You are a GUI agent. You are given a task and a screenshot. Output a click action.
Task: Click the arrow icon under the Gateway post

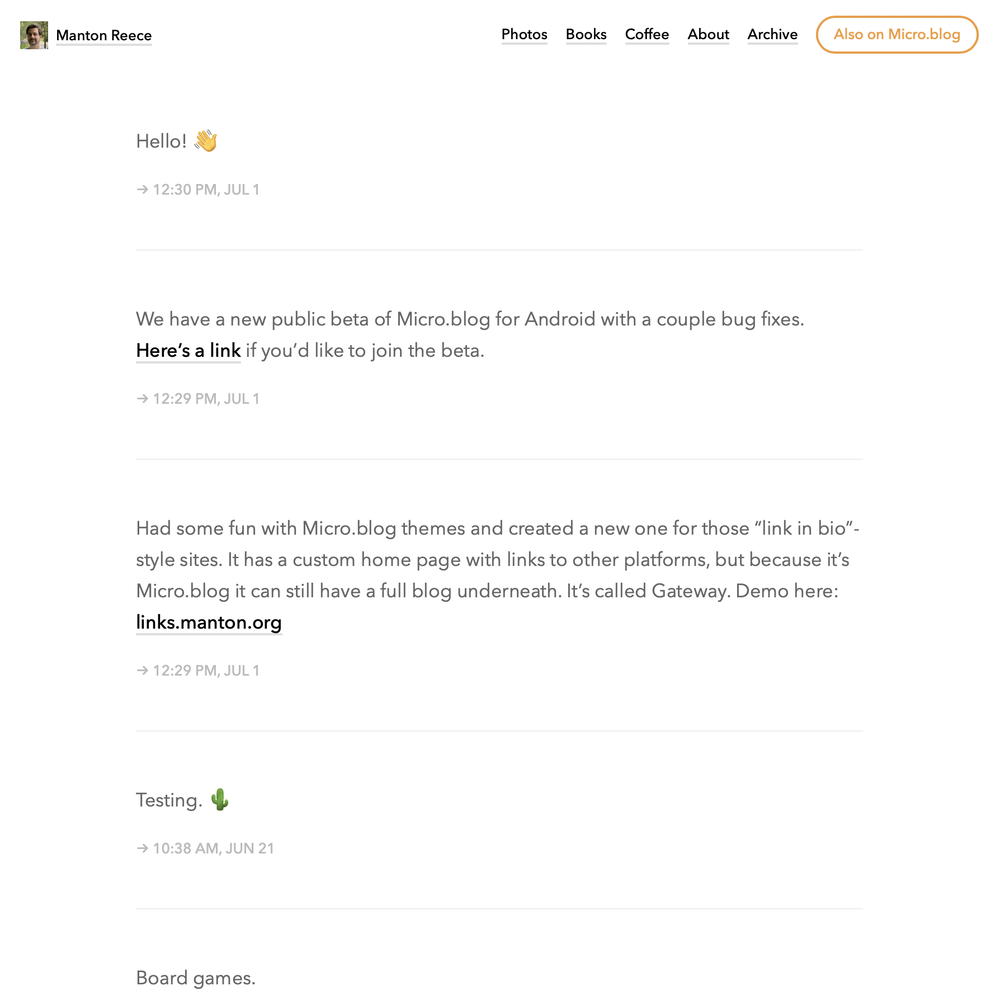point(142,671)
